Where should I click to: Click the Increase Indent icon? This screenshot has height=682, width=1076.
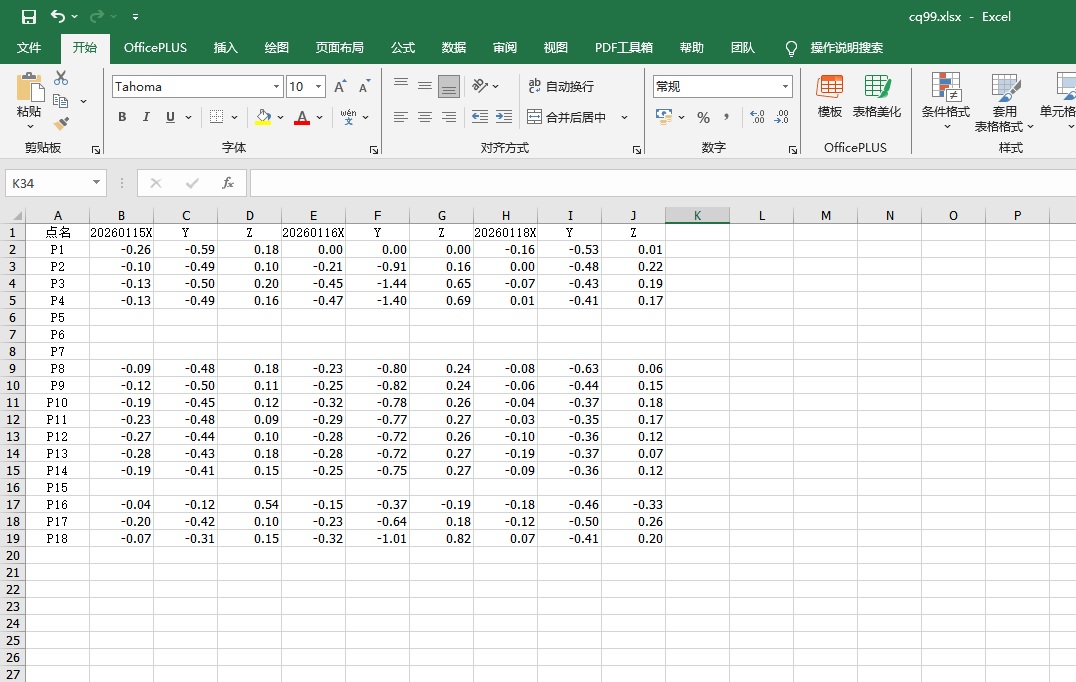pyautogui.click(x=504, y=117)
